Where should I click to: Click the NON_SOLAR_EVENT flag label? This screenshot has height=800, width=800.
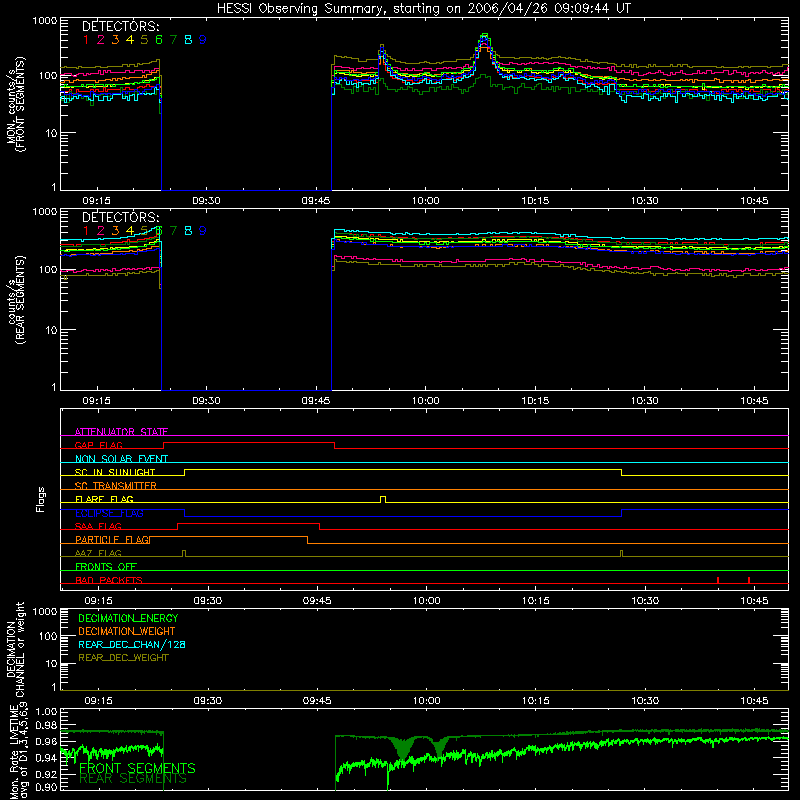click(x=121, y=459)
